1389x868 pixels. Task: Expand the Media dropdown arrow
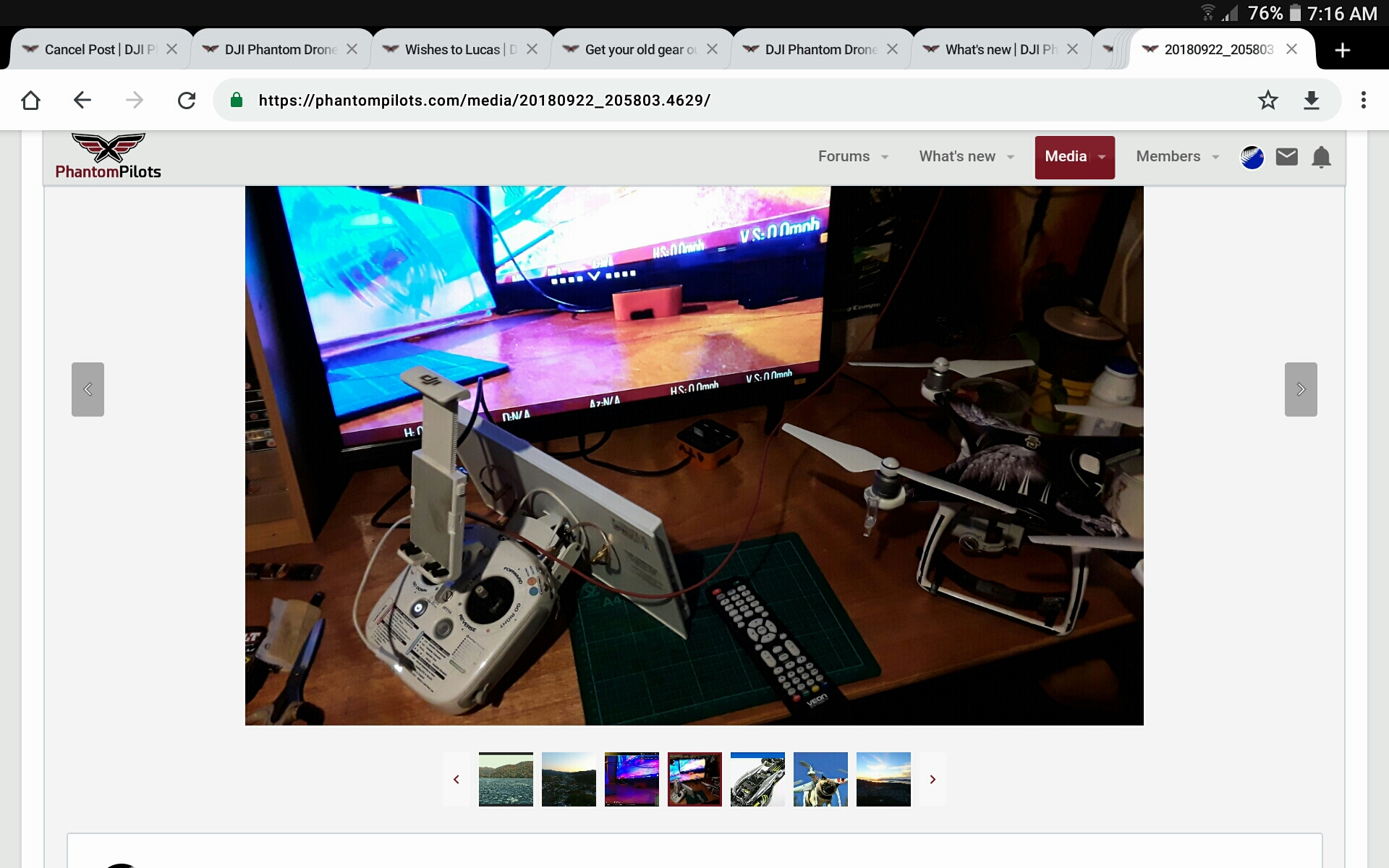[1103, 157]
